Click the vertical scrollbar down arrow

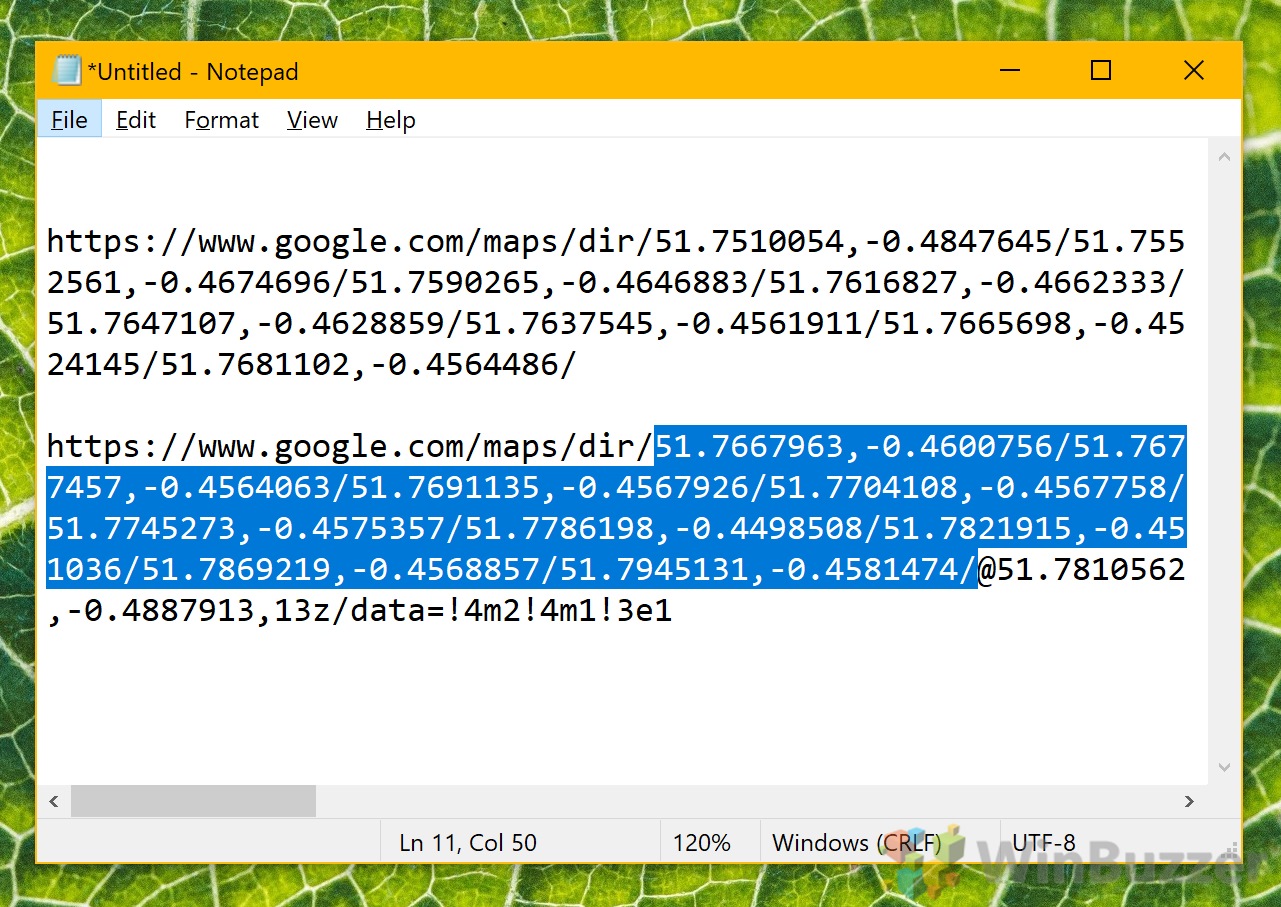pos(1224,768)
